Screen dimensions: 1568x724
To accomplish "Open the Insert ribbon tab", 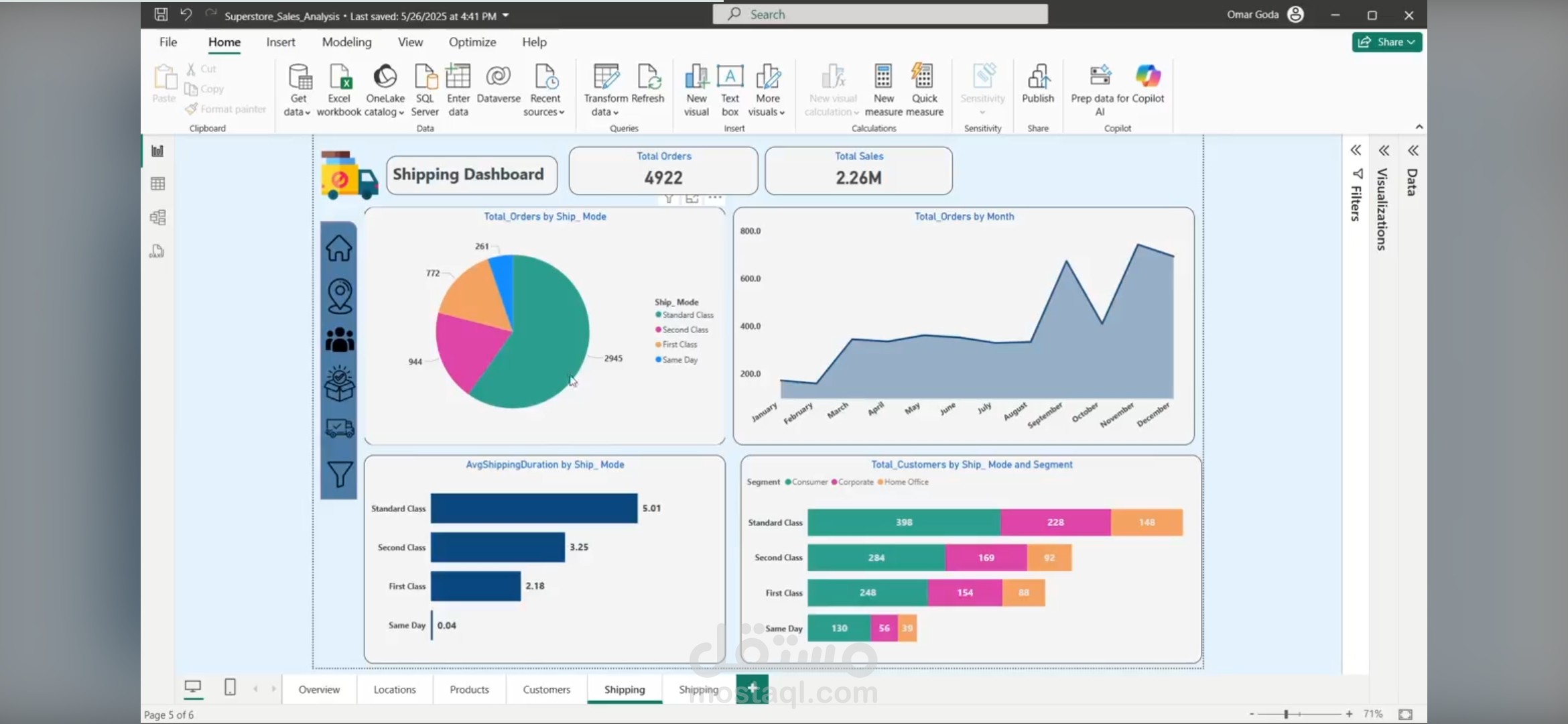I will pos(281,42).
